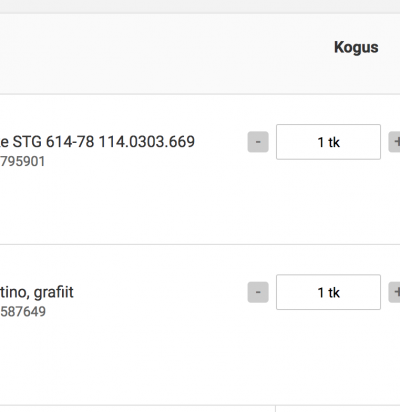The image size is (400, 412).
Task: Click the minus stepper beside second 1 tk
Action: pos(258,292)
